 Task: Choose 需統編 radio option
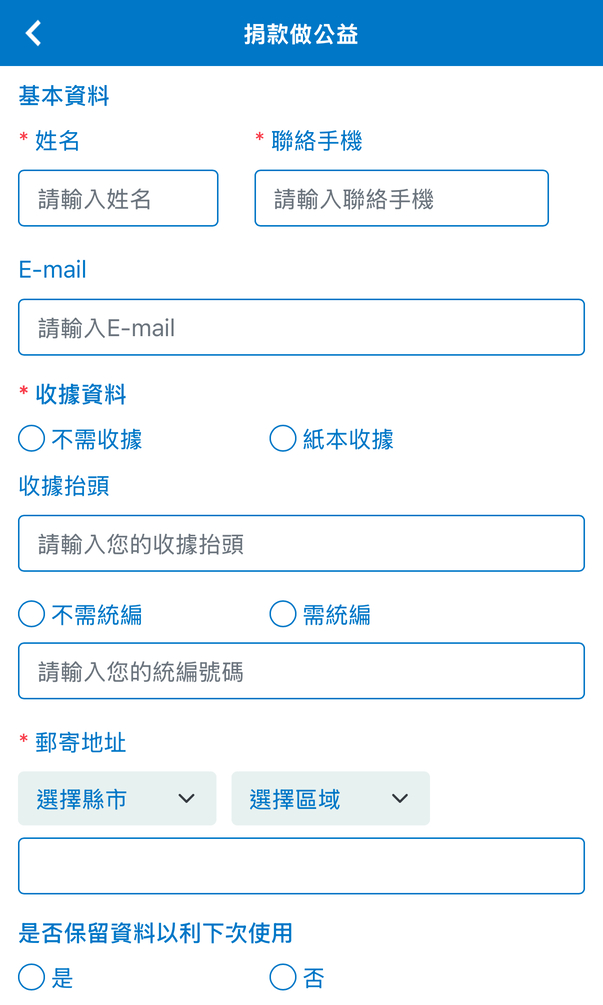tap(283, 614)
